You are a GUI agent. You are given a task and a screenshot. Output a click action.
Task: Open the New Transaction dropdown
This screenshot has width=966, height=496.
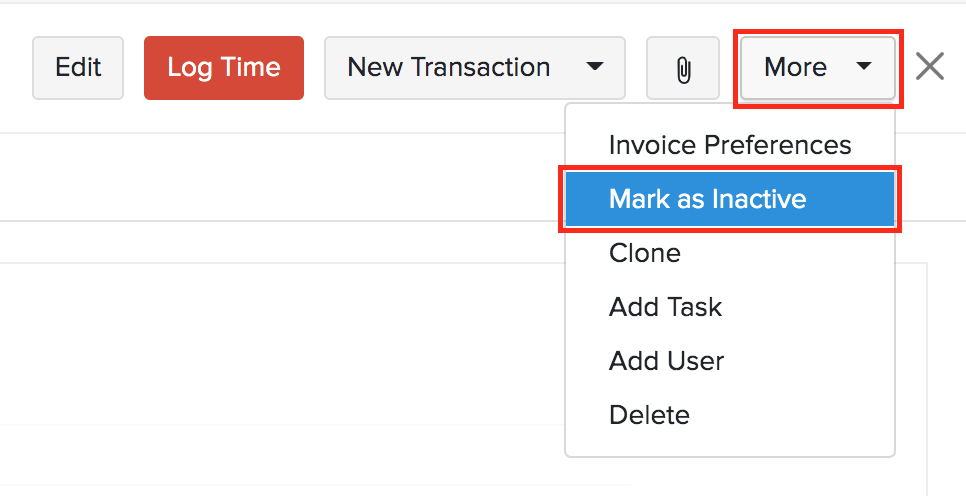tap(474, 68)
